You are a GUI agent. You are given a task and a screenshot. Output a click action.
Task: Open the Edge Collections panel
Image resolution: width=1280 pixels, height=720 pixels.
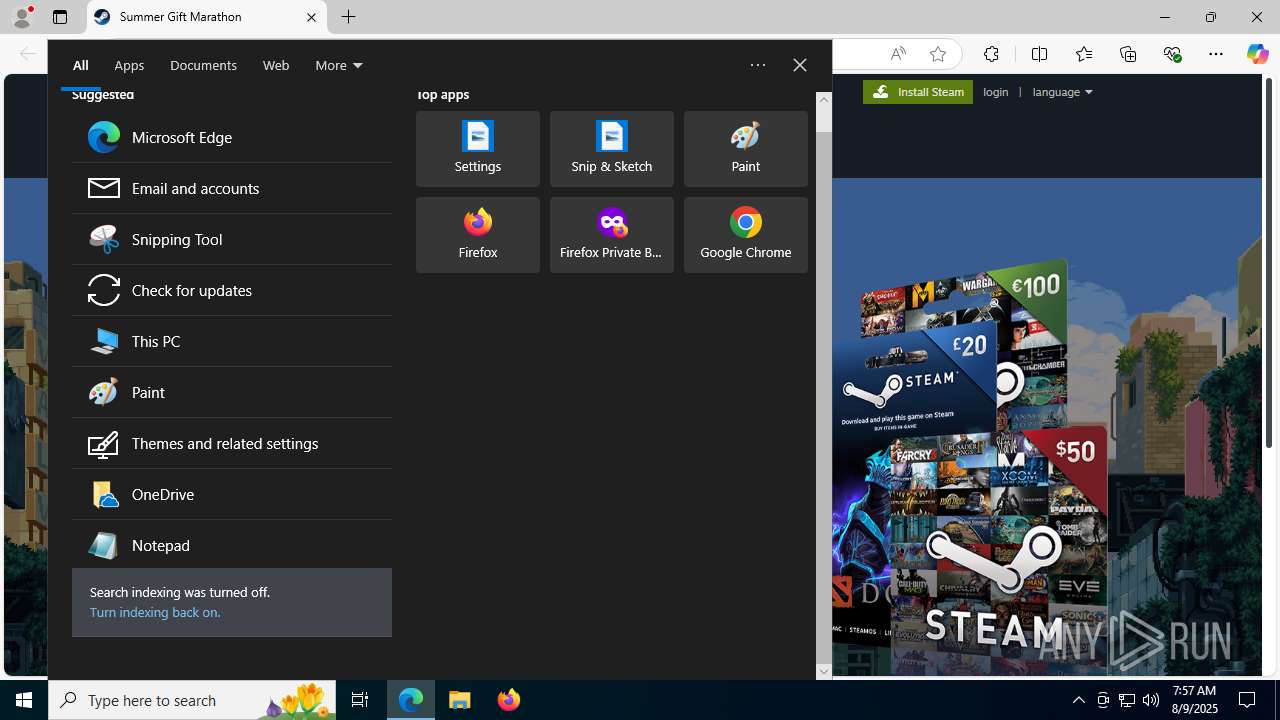coord(1128,54)
